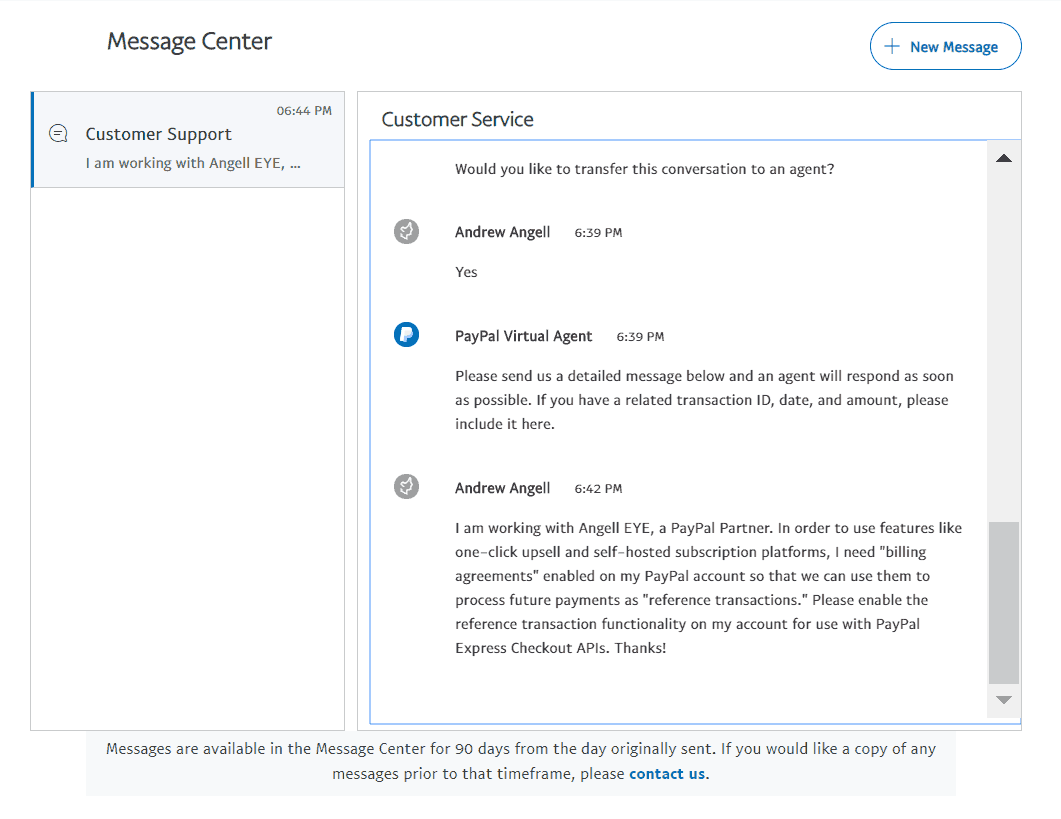This screenshot has height=819, width=1061.
Task: Click the plus icon in New Message
Action: (x=892, y=46)
